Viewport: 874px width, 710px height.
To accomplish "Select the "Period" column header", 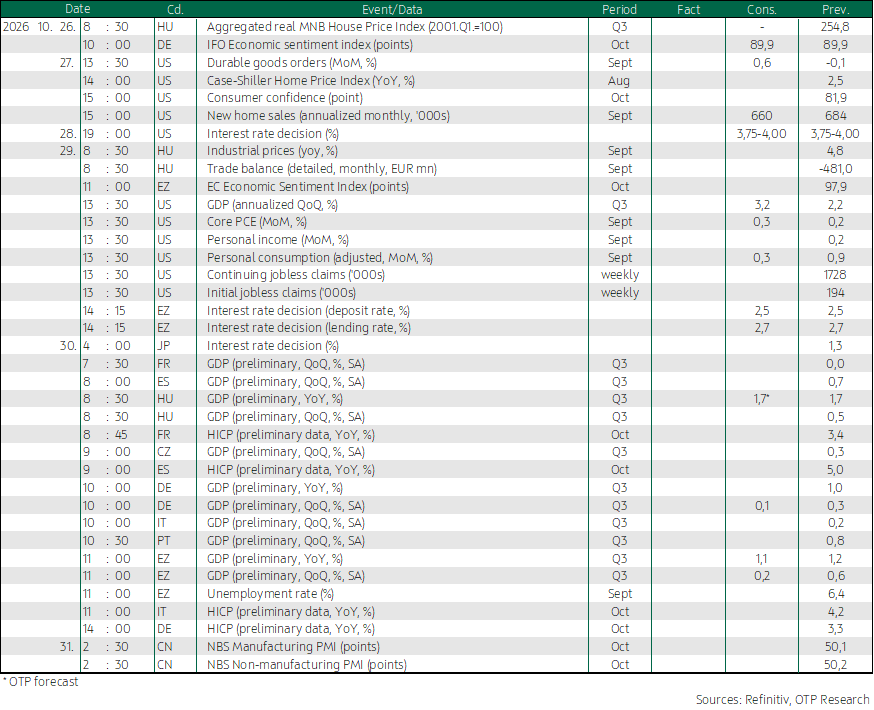I will 619,9.
